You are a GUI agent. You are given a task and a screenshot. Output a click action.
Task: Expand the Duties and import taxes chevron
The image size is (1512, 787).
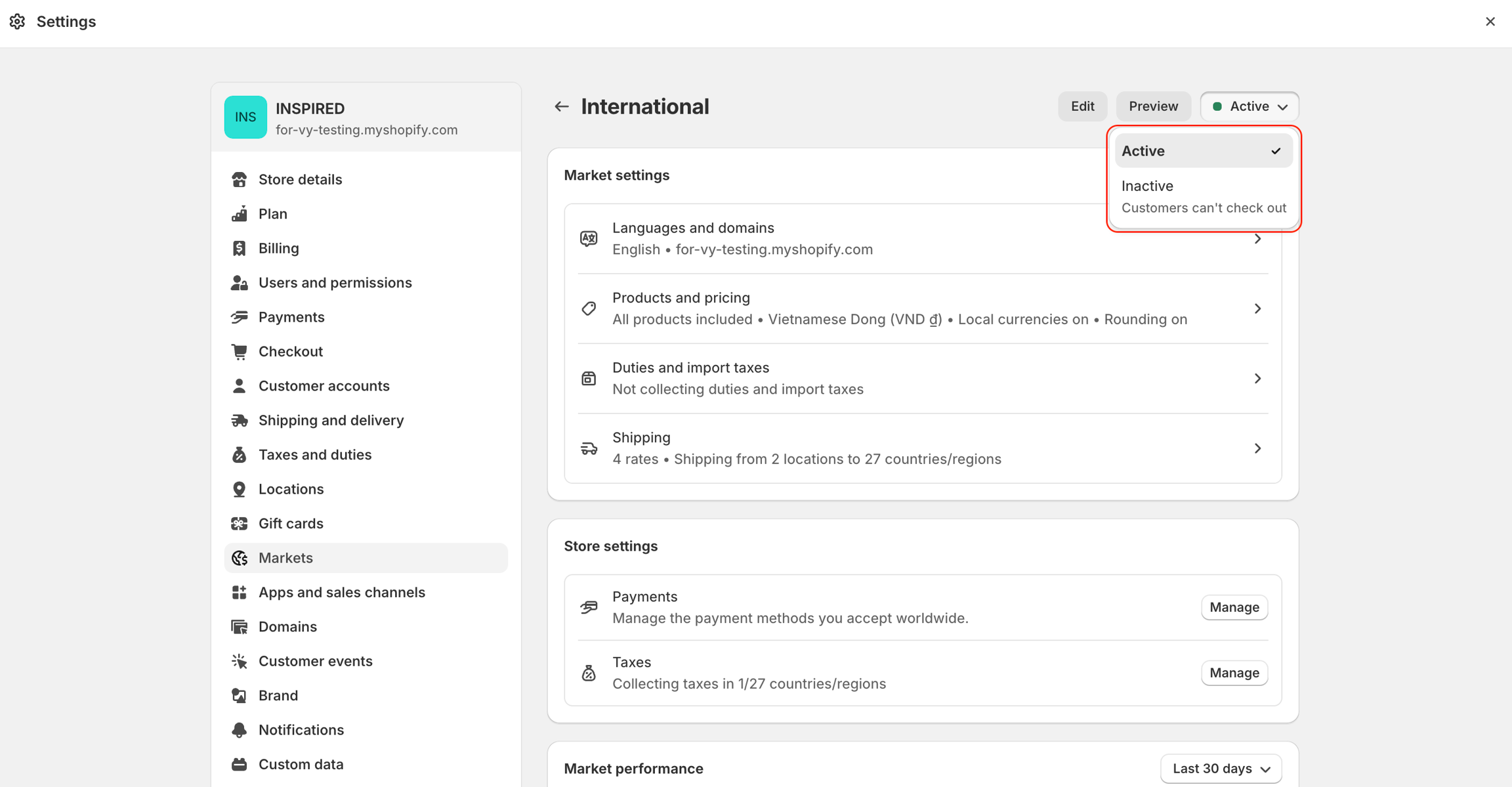point(1257,378)
